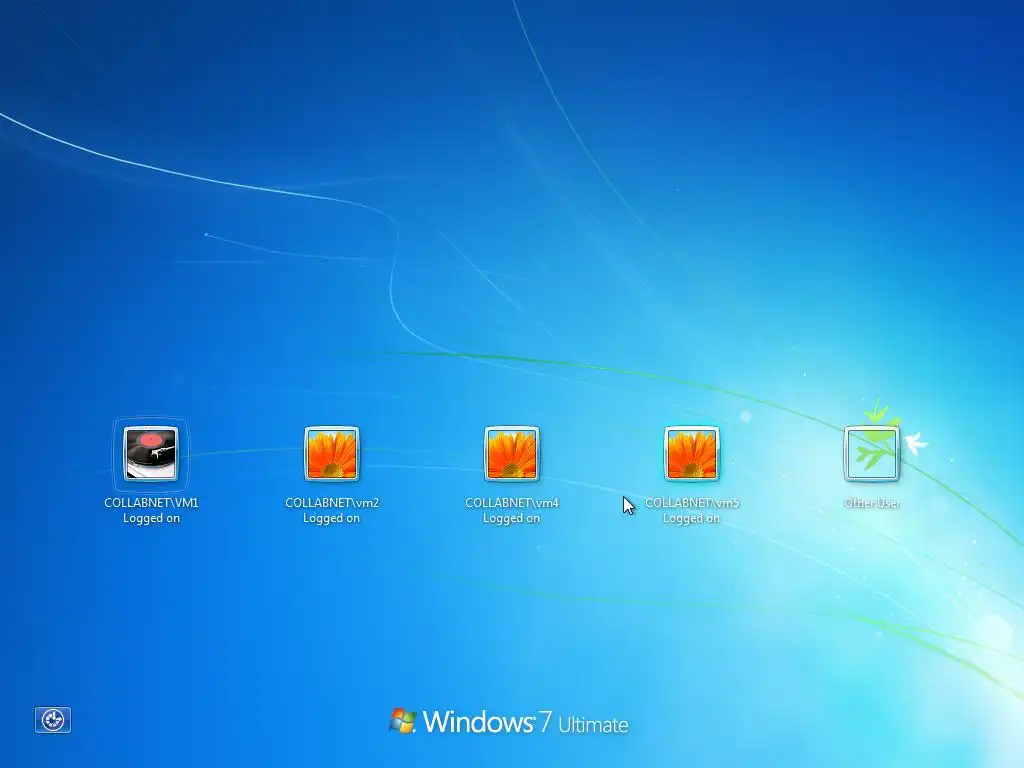Open the Other User blank tile

(x=872, y=453)
